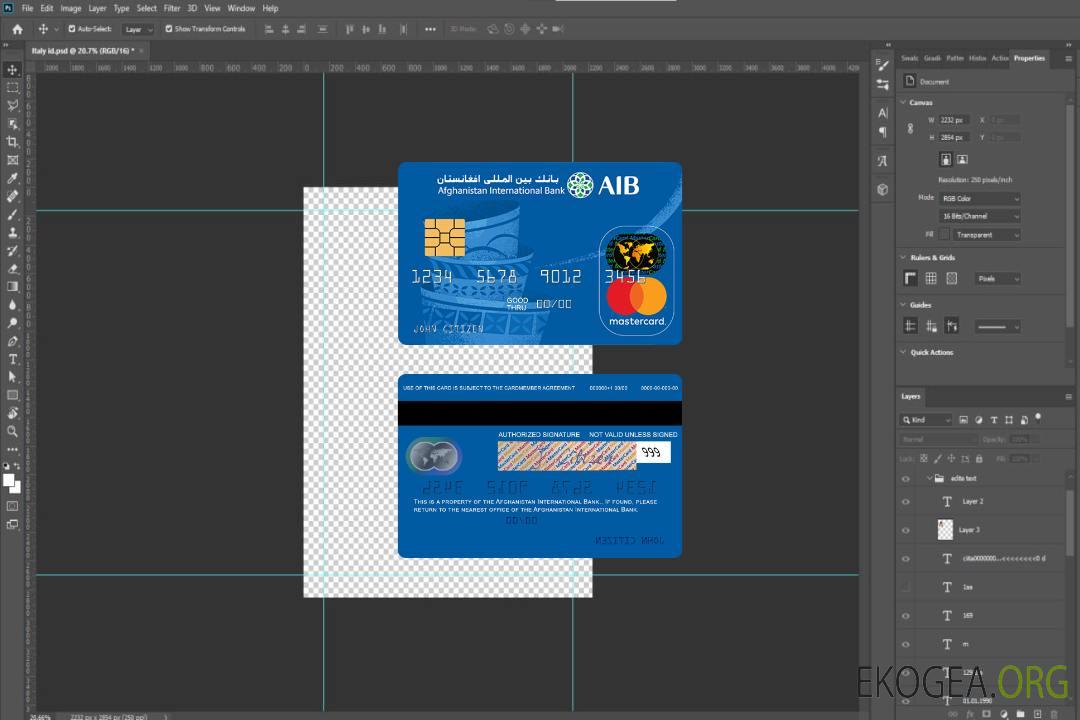Switch to the Swatches panel tab
This screenshot has width=1080, height=720.
pyautogui.click(x=910, y=58)
